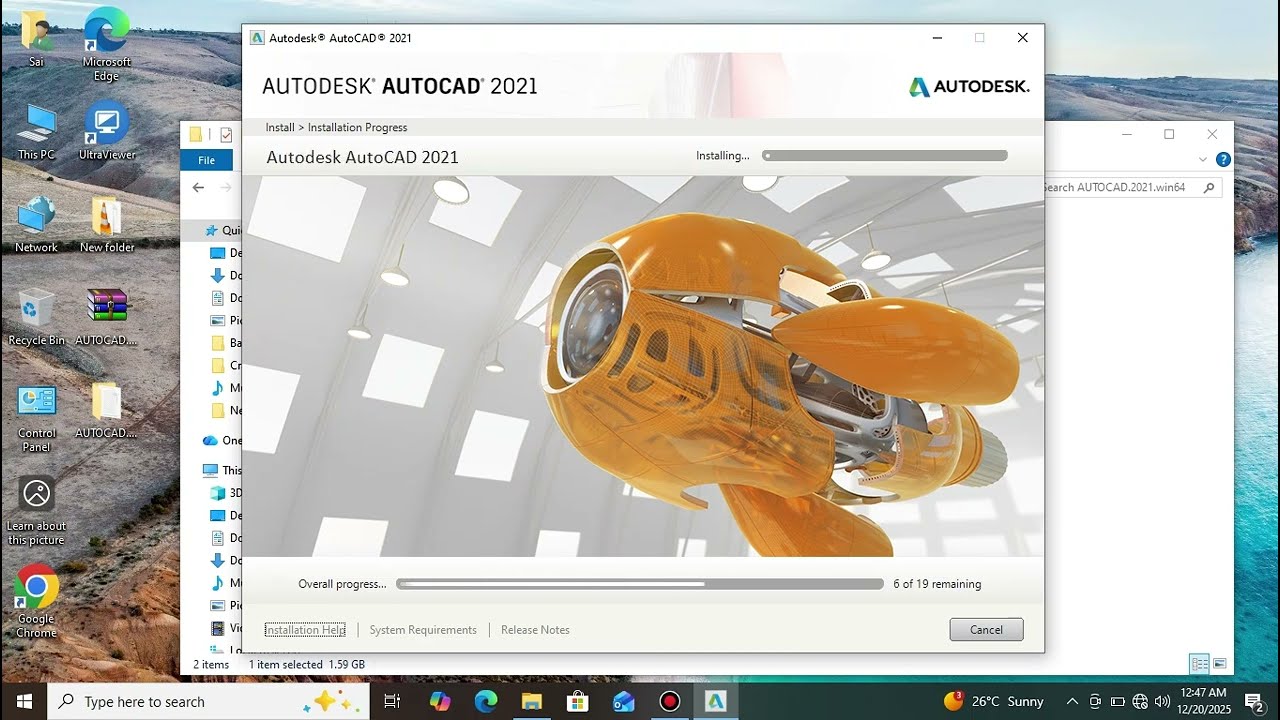
Task: Select the Network desktop icon
Action: coord(36,224)
